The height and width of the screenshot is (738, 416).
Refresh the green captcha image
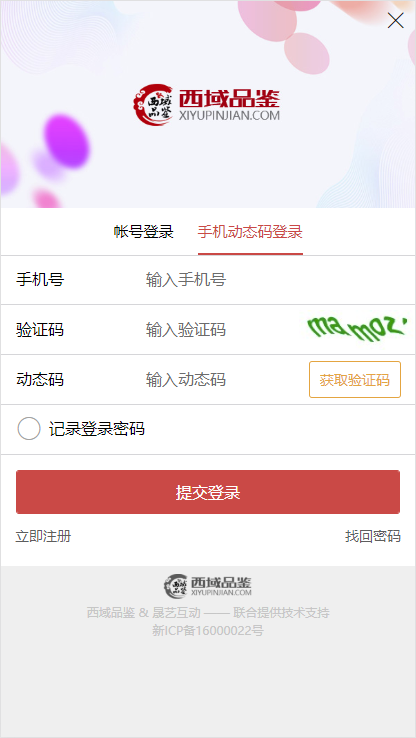pyautogui.click(x=357, y=329)
